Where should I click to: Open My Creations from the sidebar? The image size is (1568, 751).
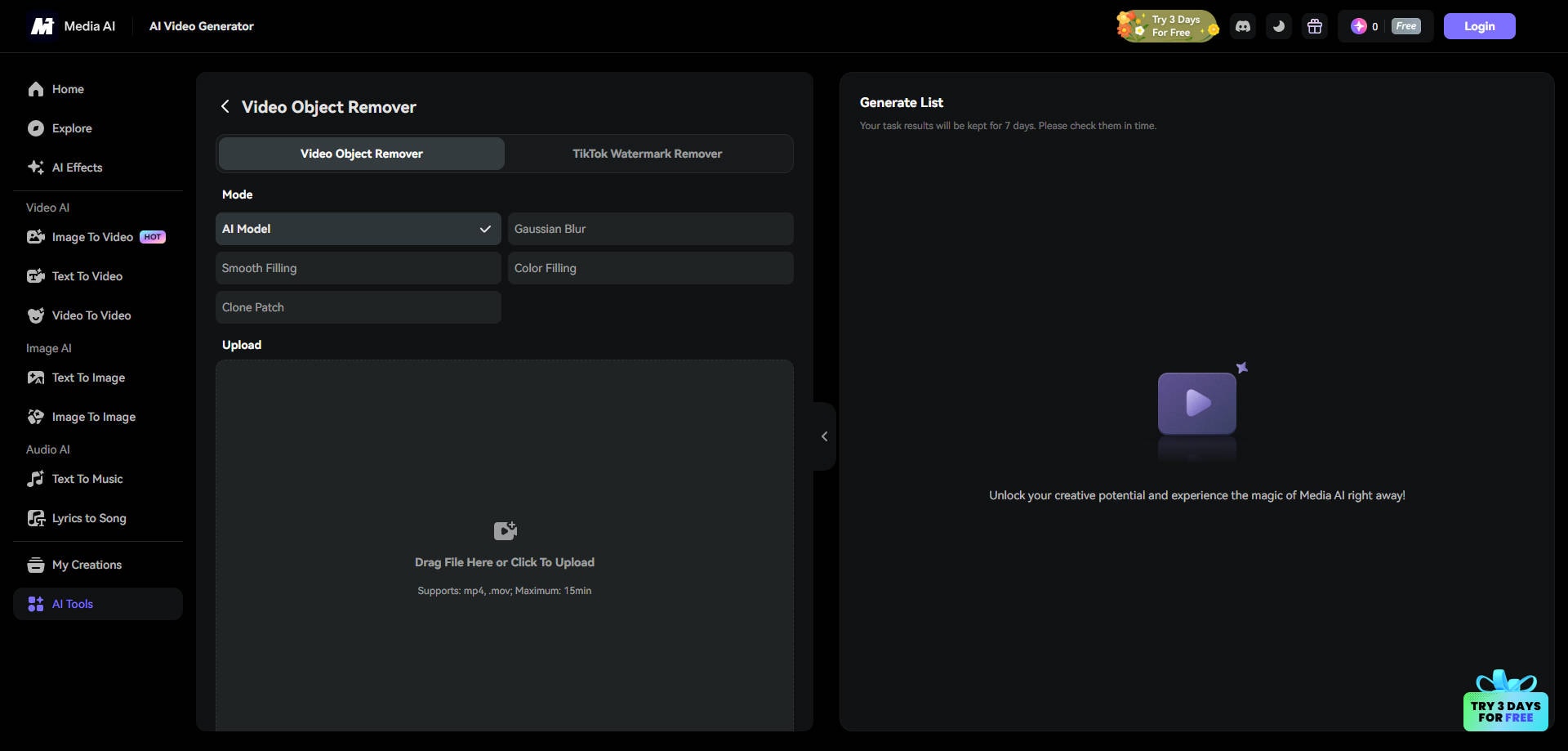(87, 564)
